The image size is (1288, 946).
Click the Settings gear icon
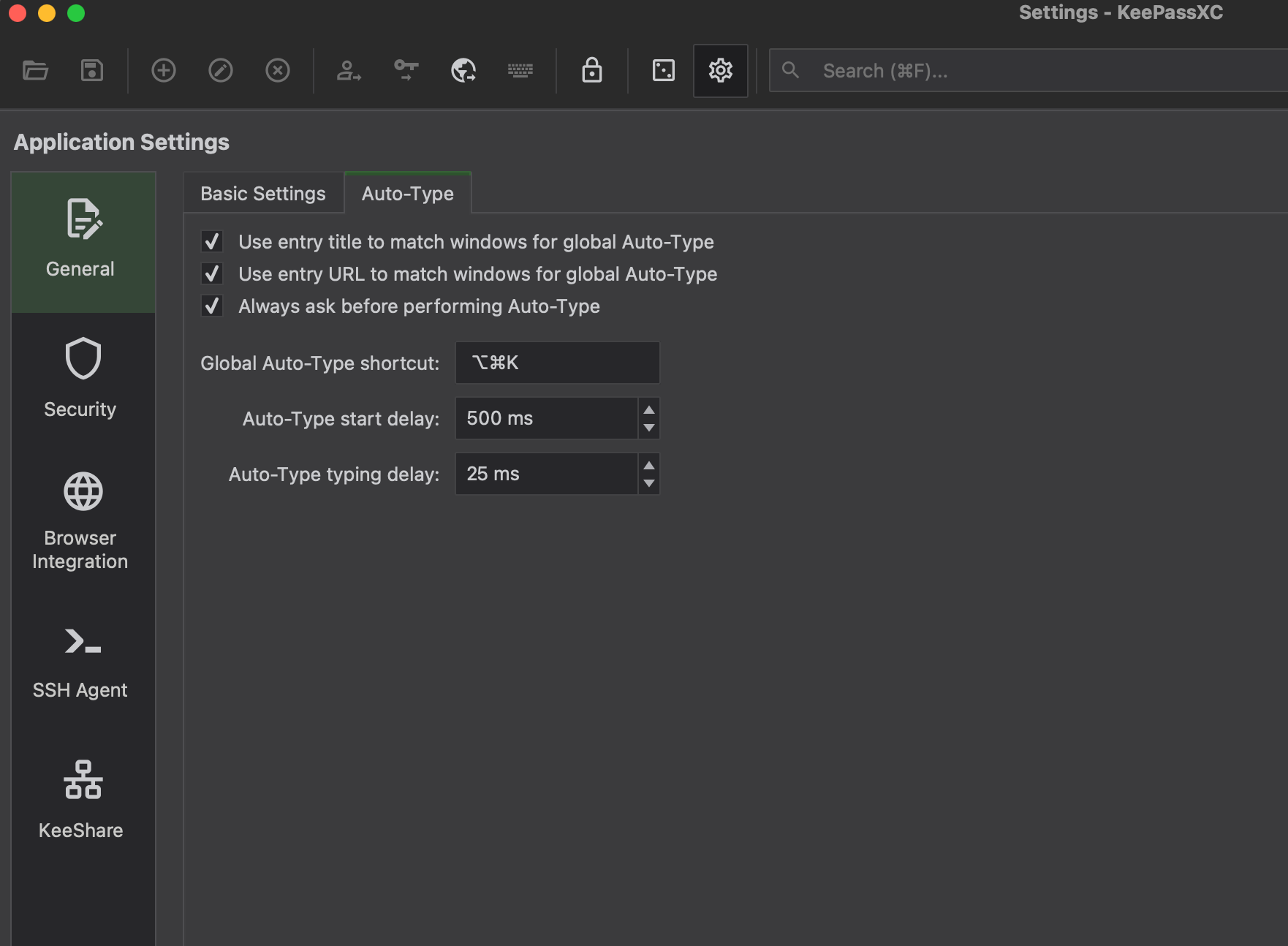(x=720, y=70)
